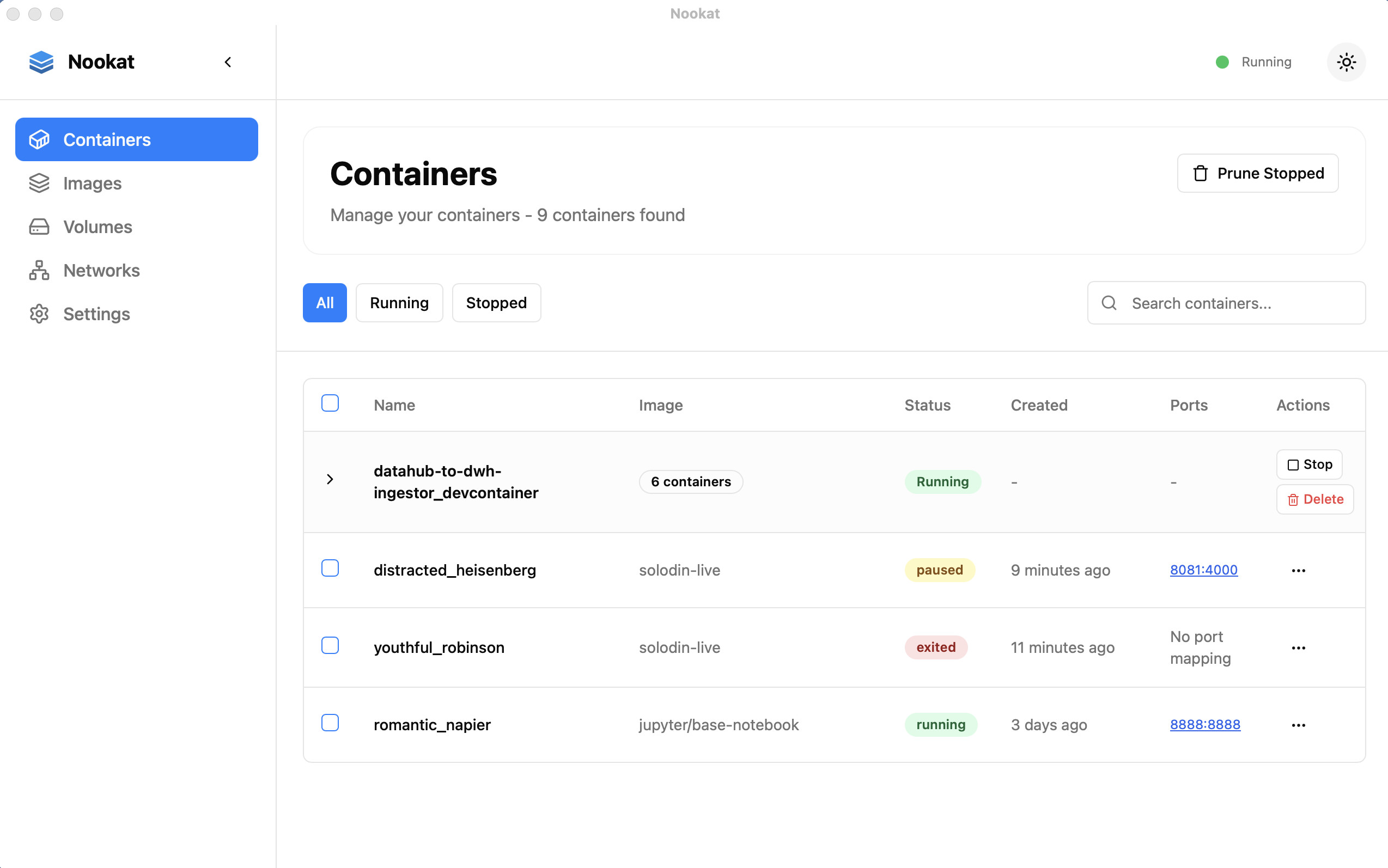The width and height of the screenshot is (1388, 868).
Task: Open actions menu for distracted_heisenberg
Action: click(x=1298, y=571)
